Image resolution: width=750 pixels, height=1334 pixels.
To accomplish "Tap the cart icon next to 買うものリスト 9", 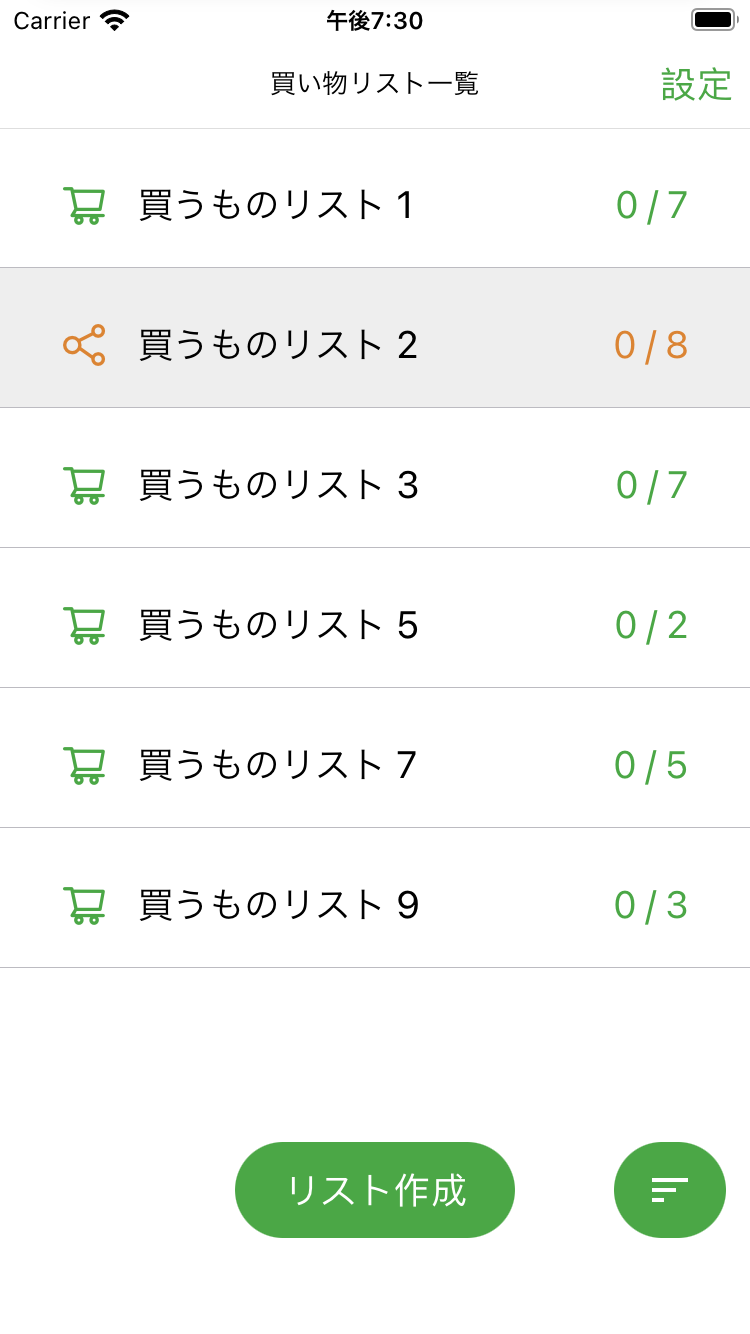I will pyautogui.click(x=84, y=905).
